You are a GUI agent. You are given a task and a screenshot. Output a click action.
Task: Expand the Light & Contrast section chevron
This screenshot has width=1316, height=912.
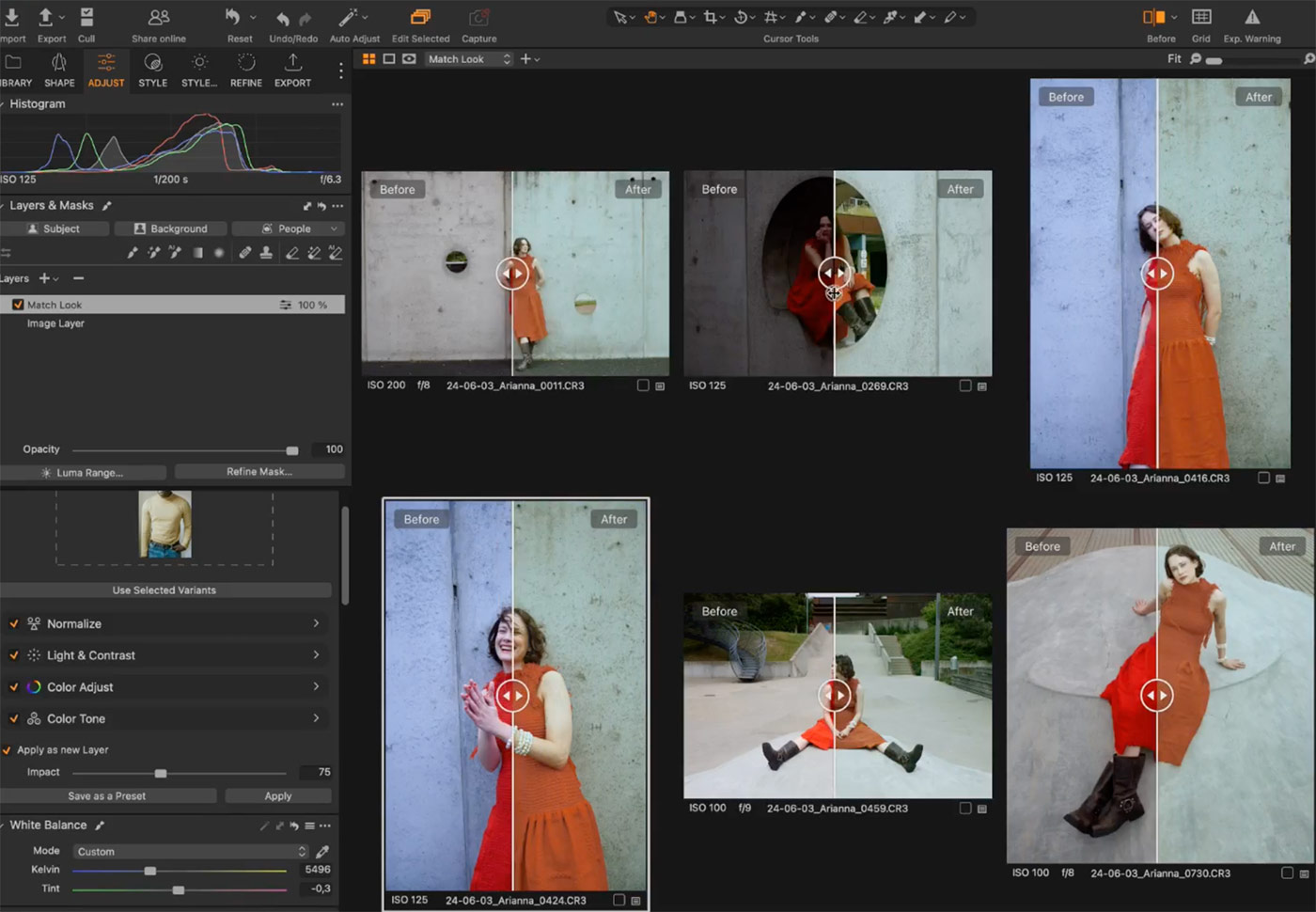click(316, 654)
